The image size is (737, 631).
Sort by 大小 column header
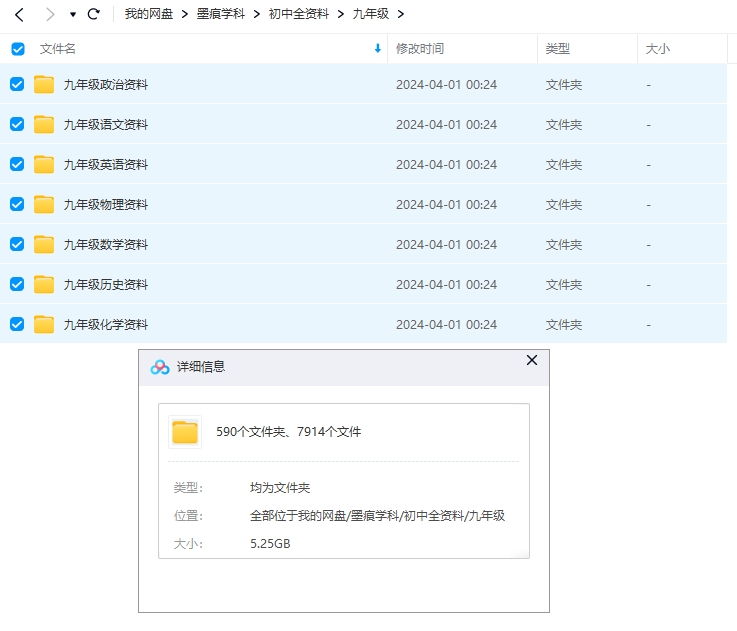(x=658, y=49)
